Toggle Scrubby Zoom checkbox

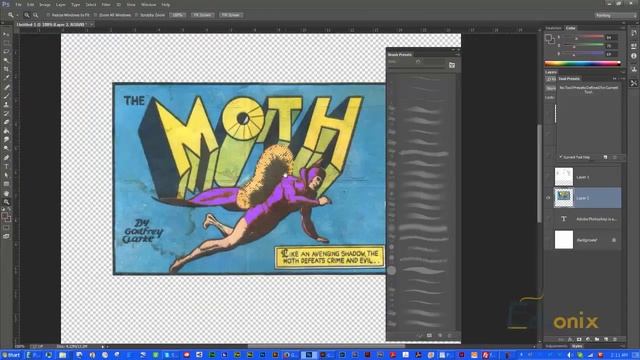(137, 15)
